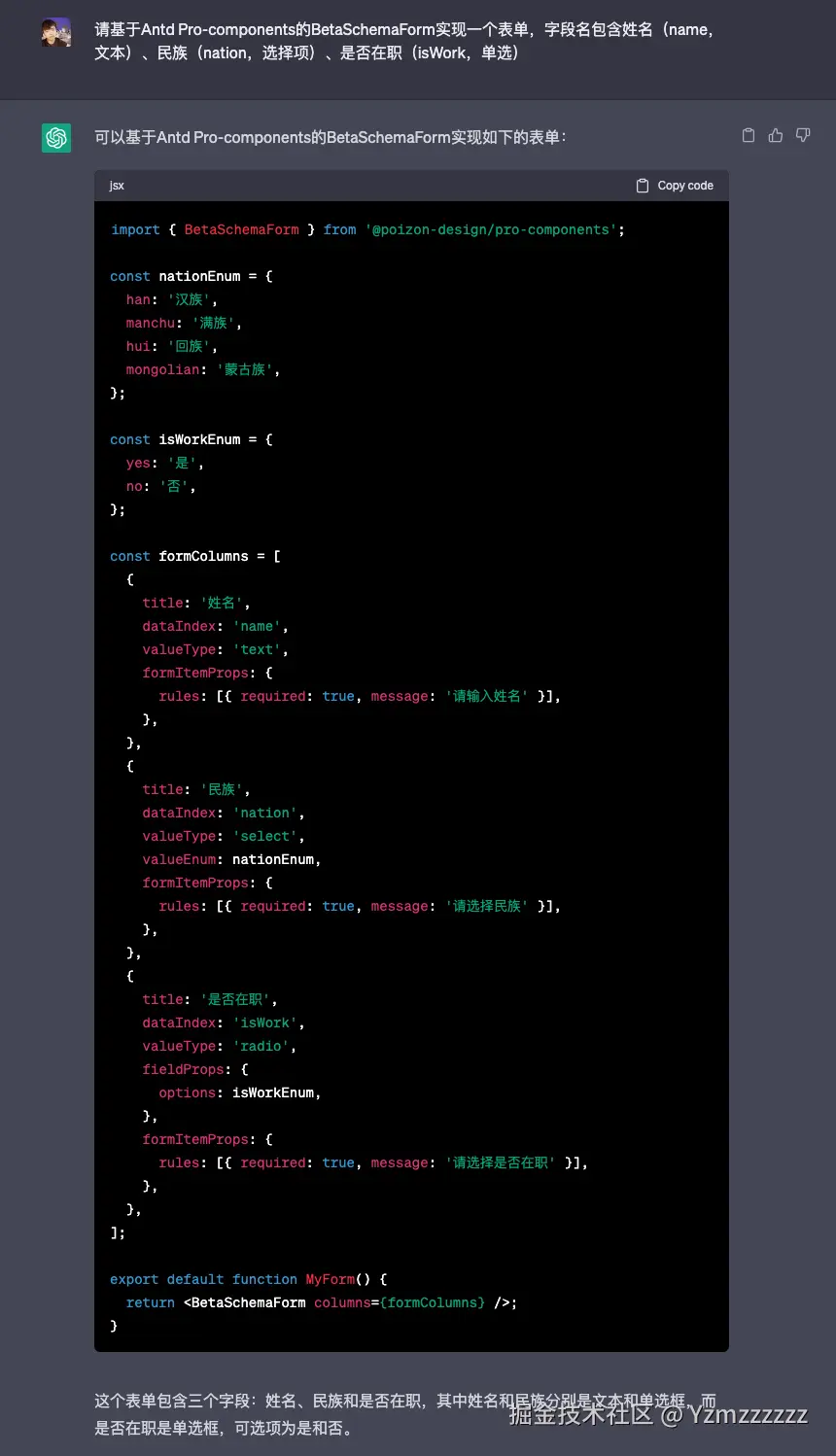Click the title: '民族' line

[196, 789]
